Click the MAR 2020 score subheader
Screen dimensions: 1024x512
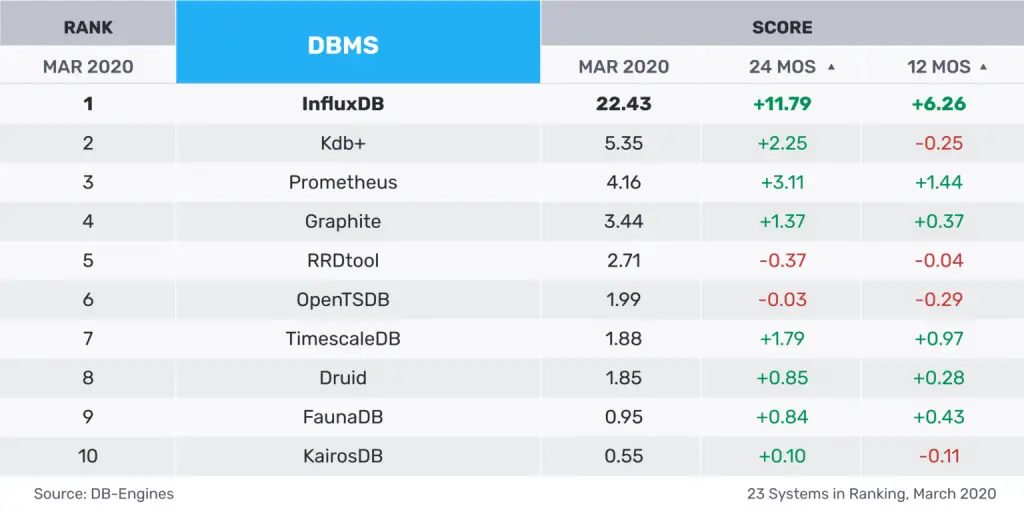[623, 67]
